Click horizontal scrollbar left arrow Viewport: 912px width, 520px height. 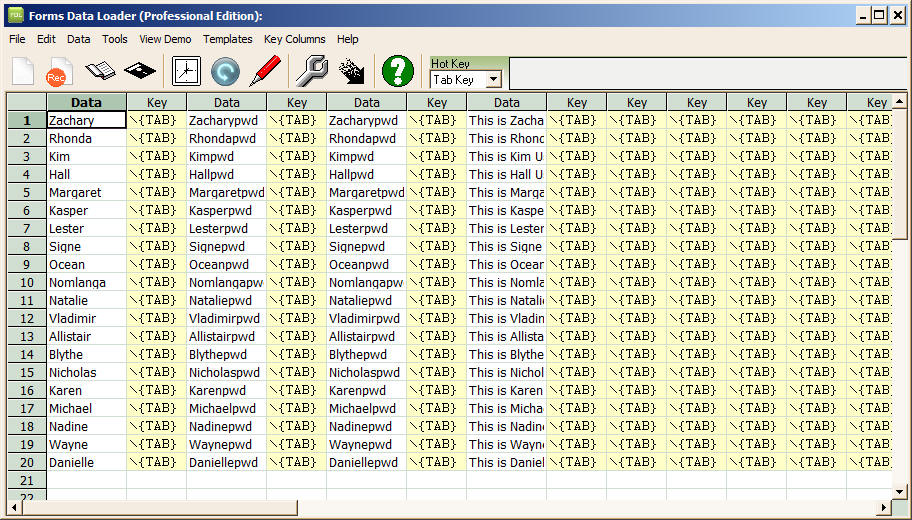[14, 507]
